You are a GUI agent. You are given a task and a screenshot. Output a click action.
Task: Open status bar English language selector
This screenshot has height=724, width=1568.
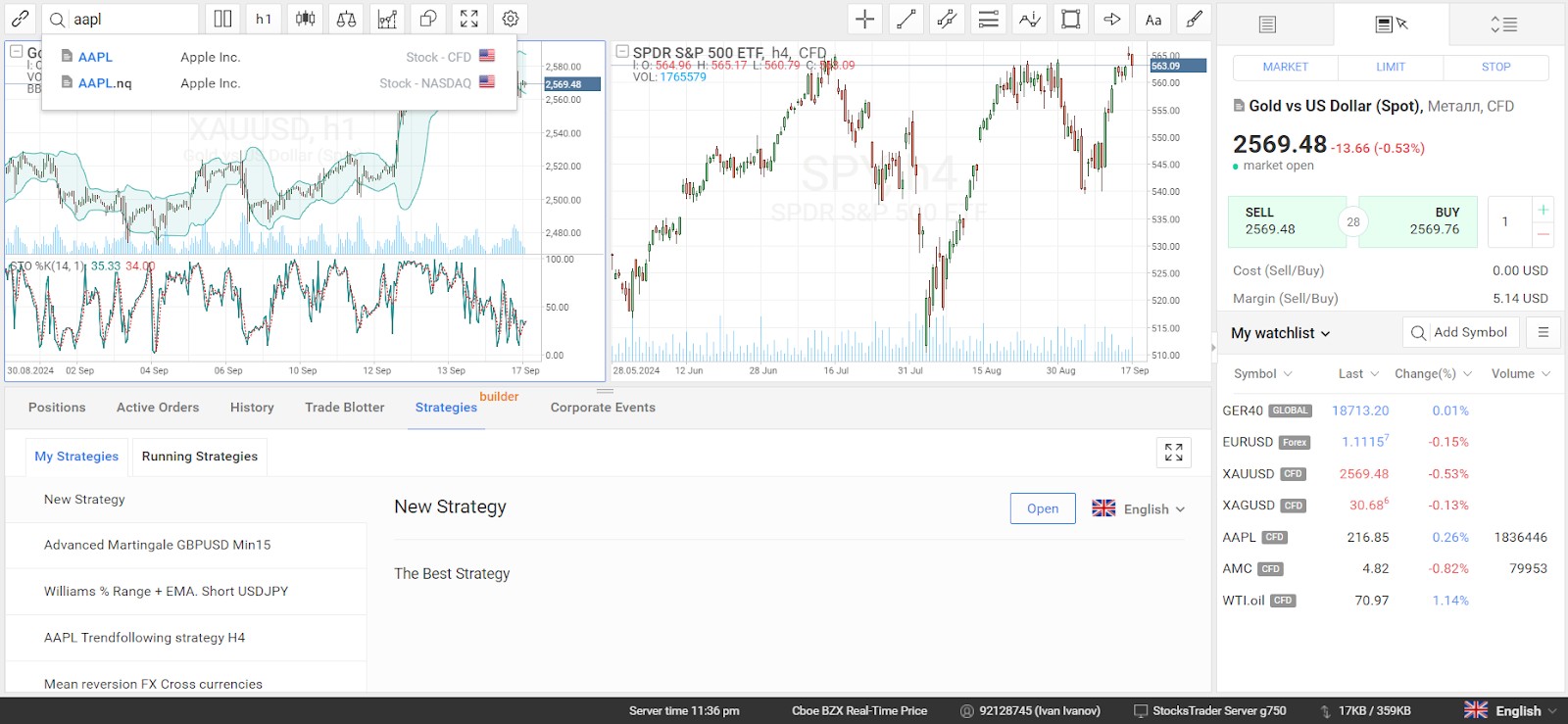point(1510,710)
